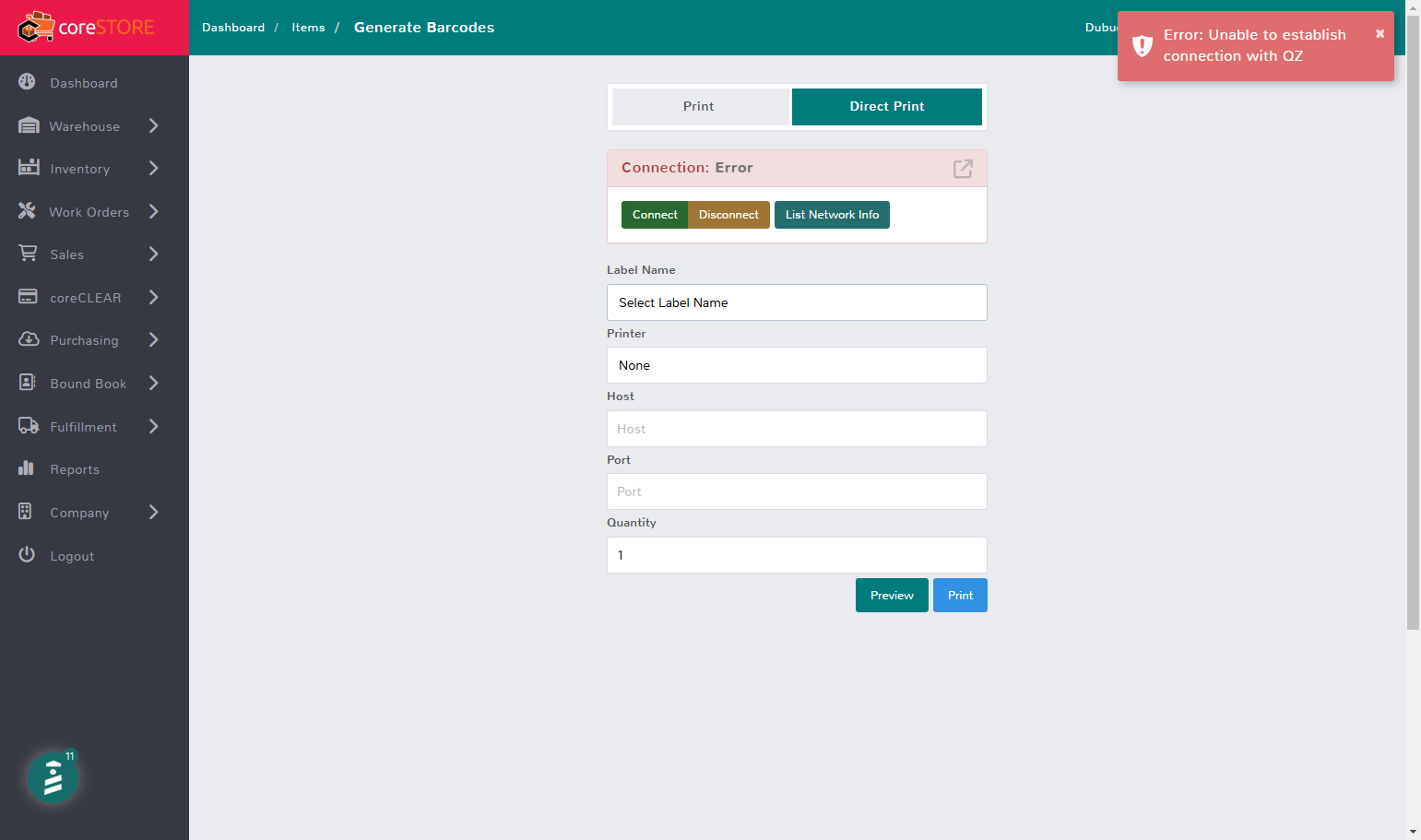Go to Dashboard breadcrumb link
Screen dimensions: 1421x840
[x=233, y=28]
